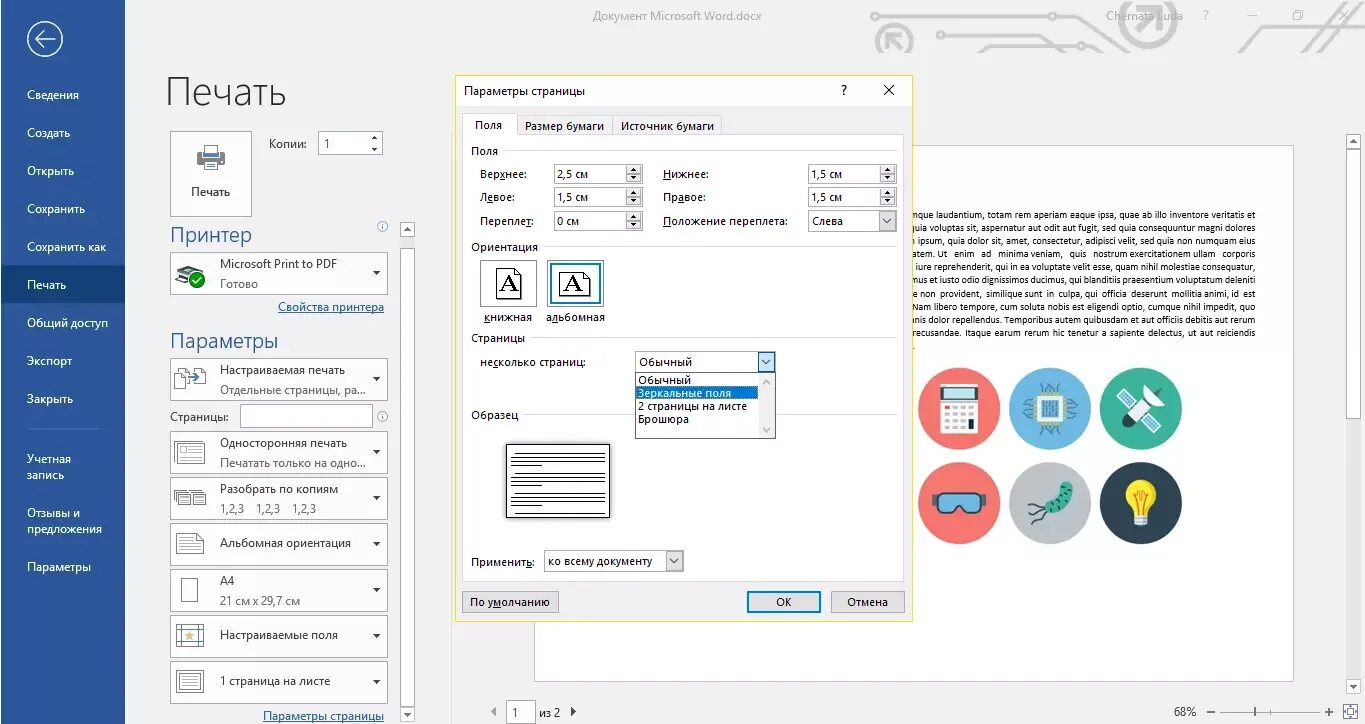The height and width of the screenshot is (724, 1365).
Task: Open Применить ко всему документу dropdown
Action: 674,561
